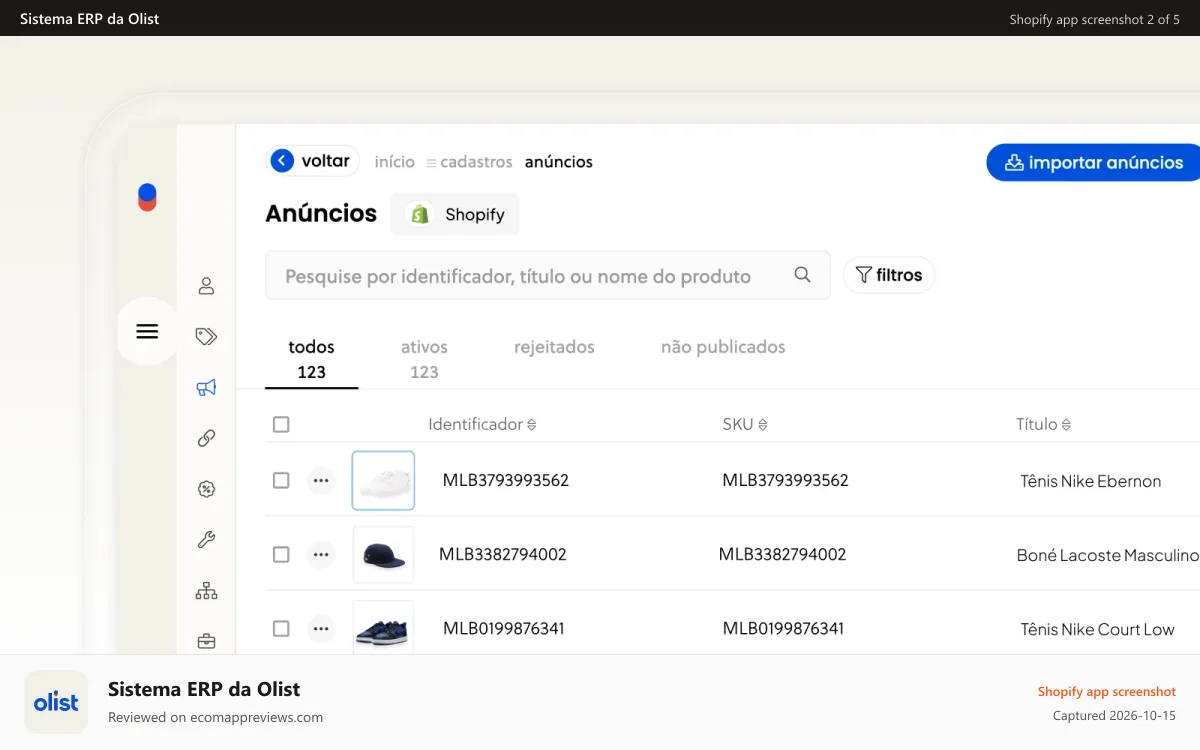
Task: Open the link integrations sidebar icon
Action: coord(206,438)
